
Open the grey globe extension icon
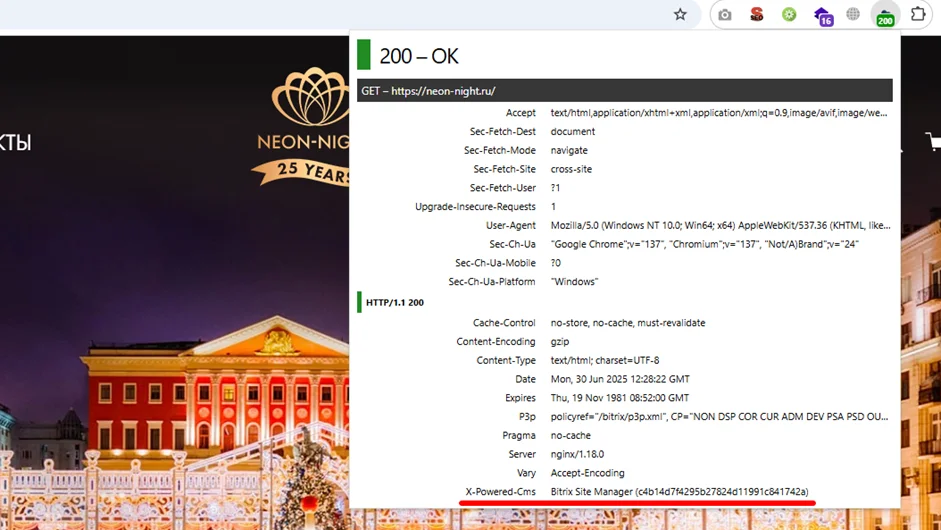point(853,14)
